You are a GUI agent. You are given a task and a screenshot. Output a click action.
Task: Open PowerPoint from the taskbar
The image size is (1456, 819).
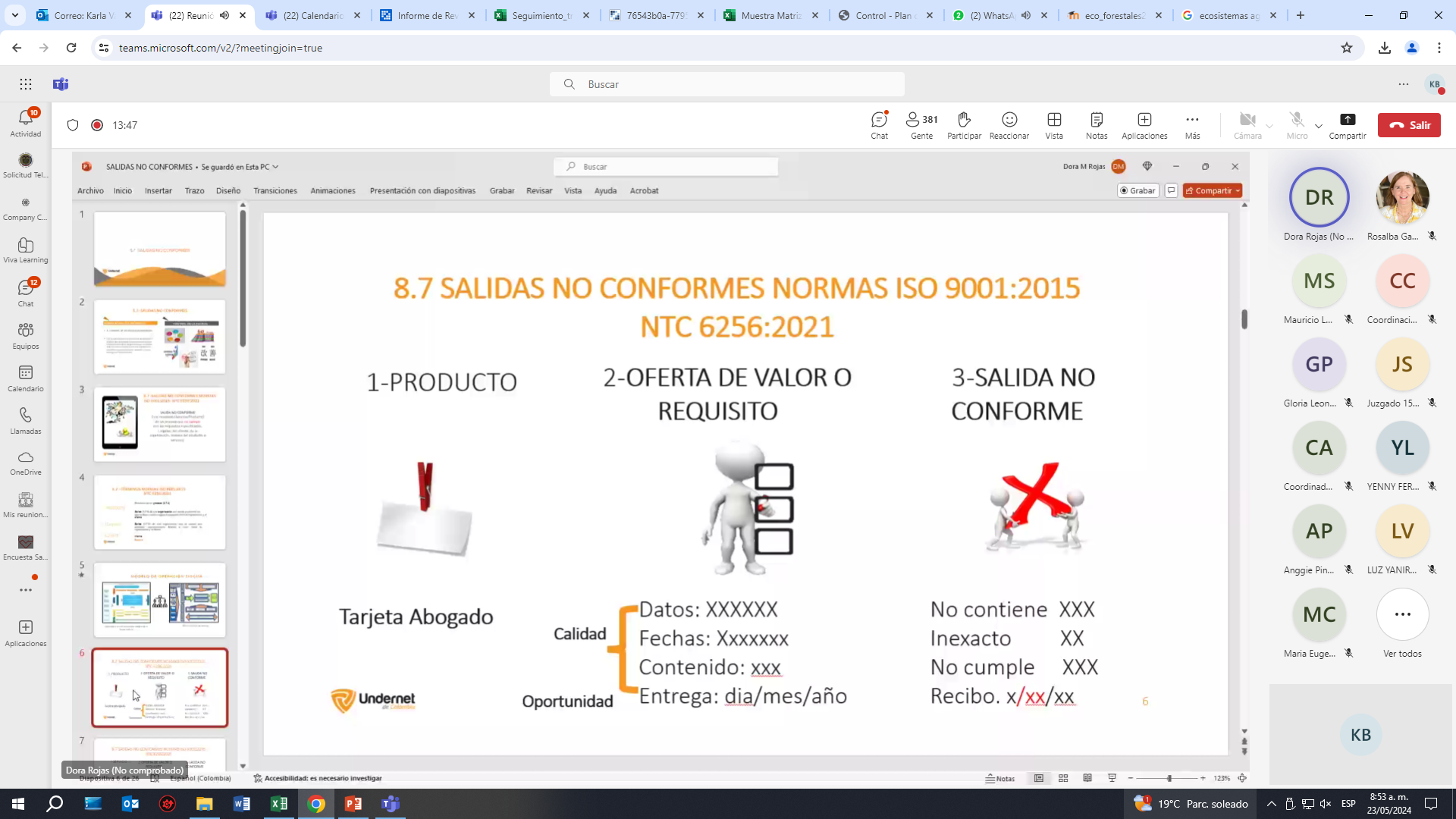[353, 804]
